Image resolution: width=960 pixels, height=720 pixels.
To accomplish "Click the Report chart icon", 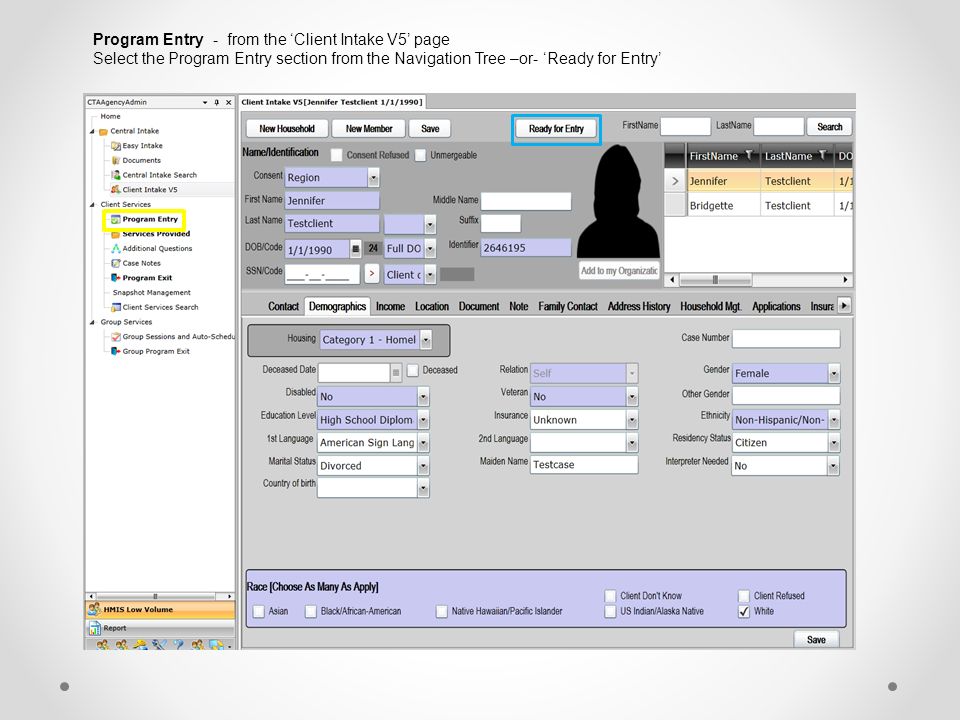I will (95, 628).
